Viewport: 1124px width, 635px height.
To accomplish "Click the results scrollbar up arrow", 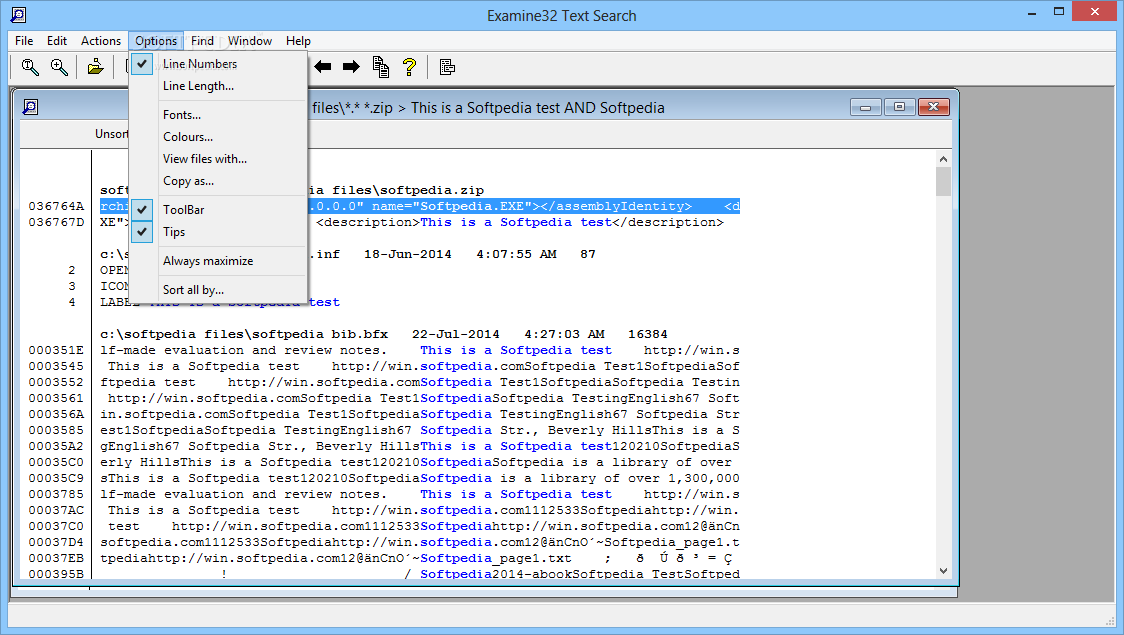I will coord(943,159).
